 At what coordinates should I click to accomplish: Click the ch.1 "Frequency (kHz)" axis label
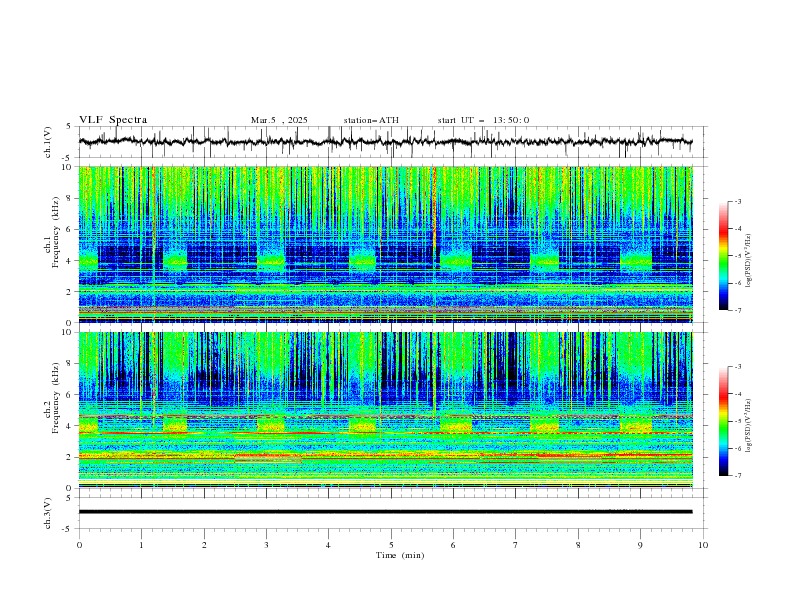pos(55,232)
